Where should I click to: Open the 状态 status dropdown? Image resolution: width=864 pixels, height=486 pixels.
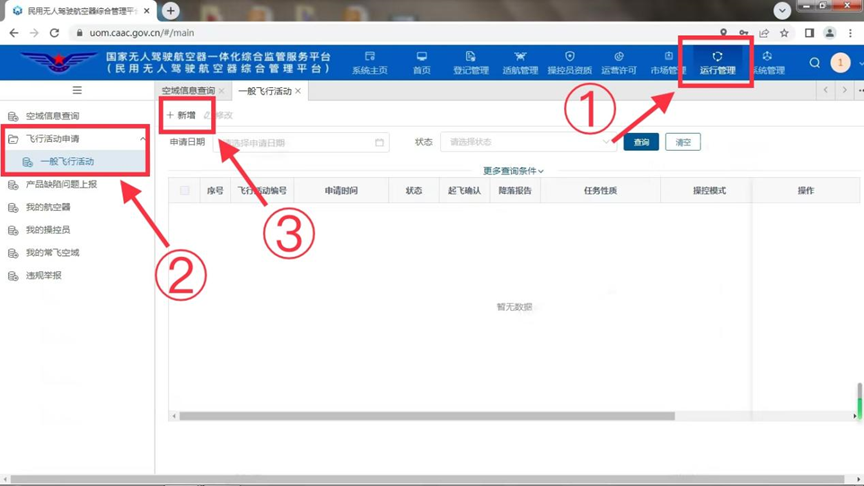click(x=528, y=142)
